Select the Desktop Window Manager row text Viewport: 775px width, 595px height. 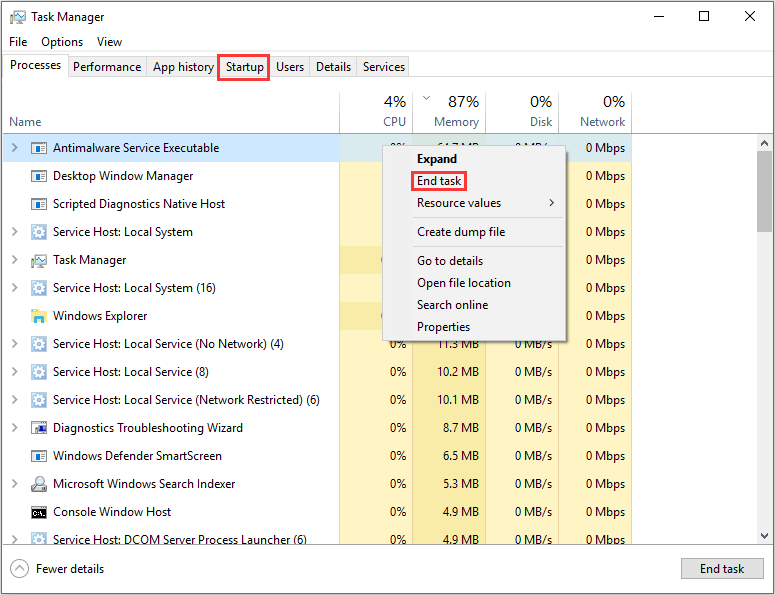pyautogui.click(x=123, y=176)
